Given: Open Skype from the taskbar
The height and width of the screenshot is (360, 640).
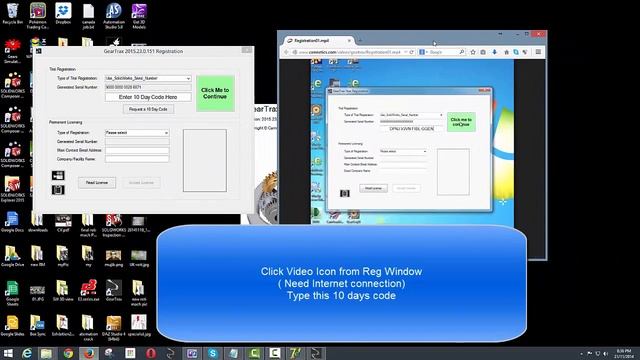Looking at the screenshot, I should pyautogui.click(x=213, y=353).
